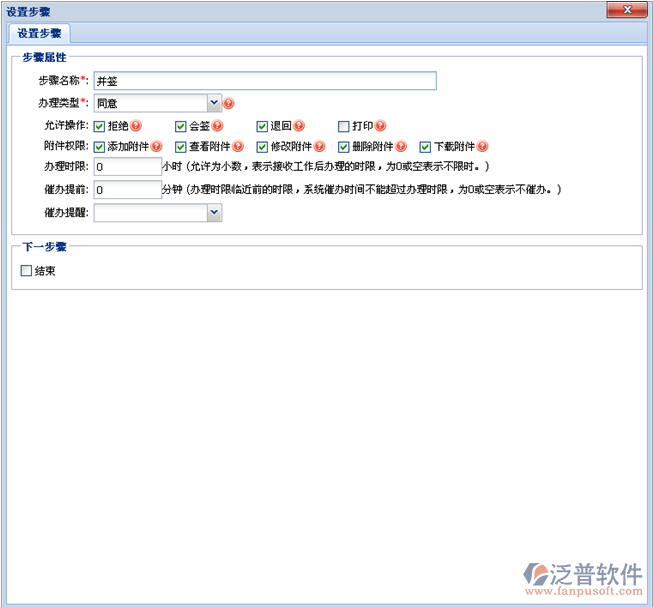Check the 结束 next-step checkbox
The image size is (653, 607).
(27, 270)
